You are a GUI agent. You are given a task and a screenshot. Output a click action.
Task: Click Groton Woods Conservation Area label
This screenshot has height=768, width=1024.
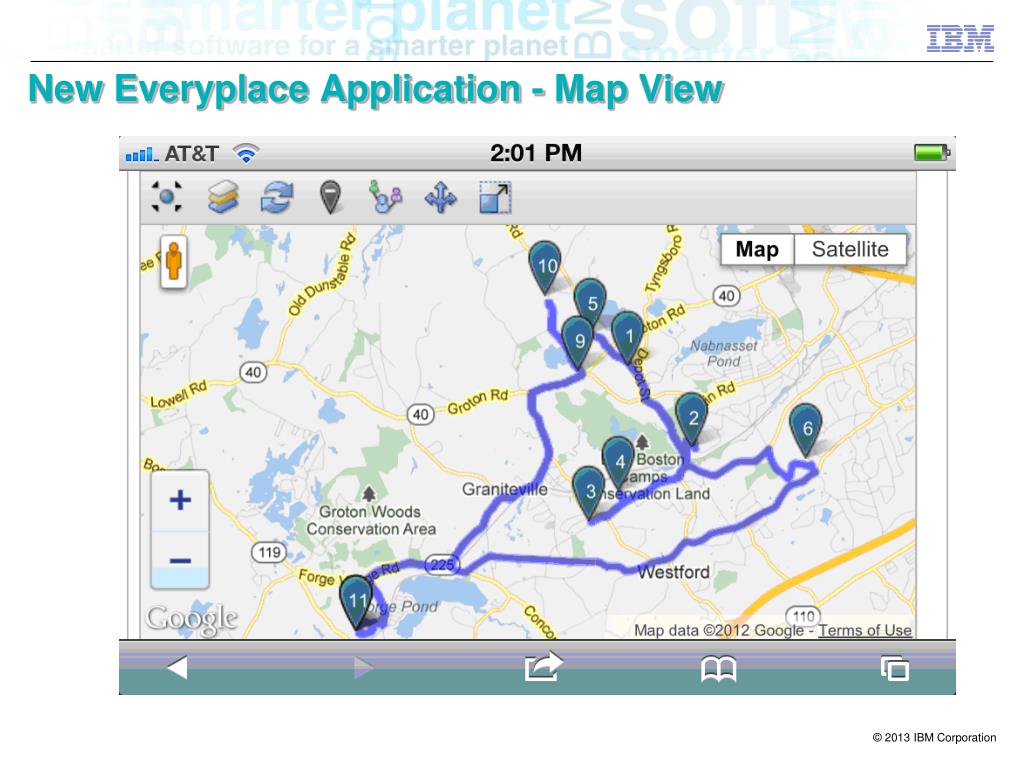click(370, 520)
